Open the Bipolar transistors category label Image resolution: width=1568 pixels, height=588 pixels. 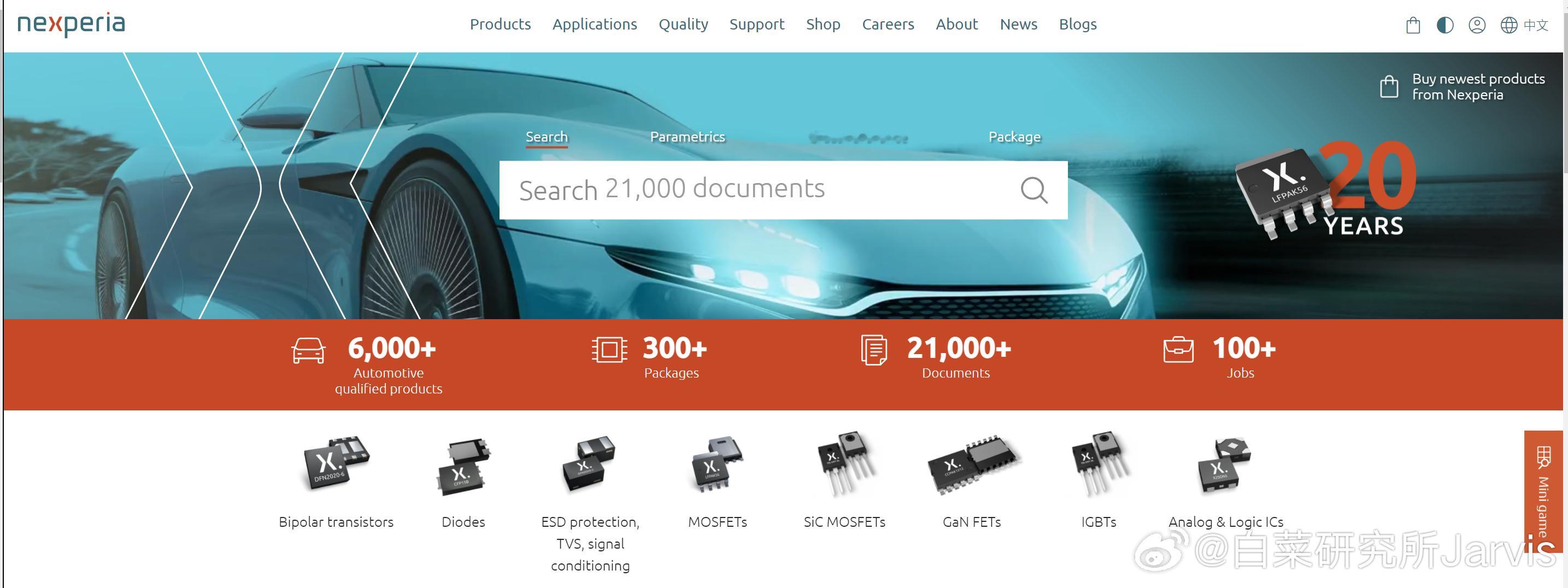(336, 522)
